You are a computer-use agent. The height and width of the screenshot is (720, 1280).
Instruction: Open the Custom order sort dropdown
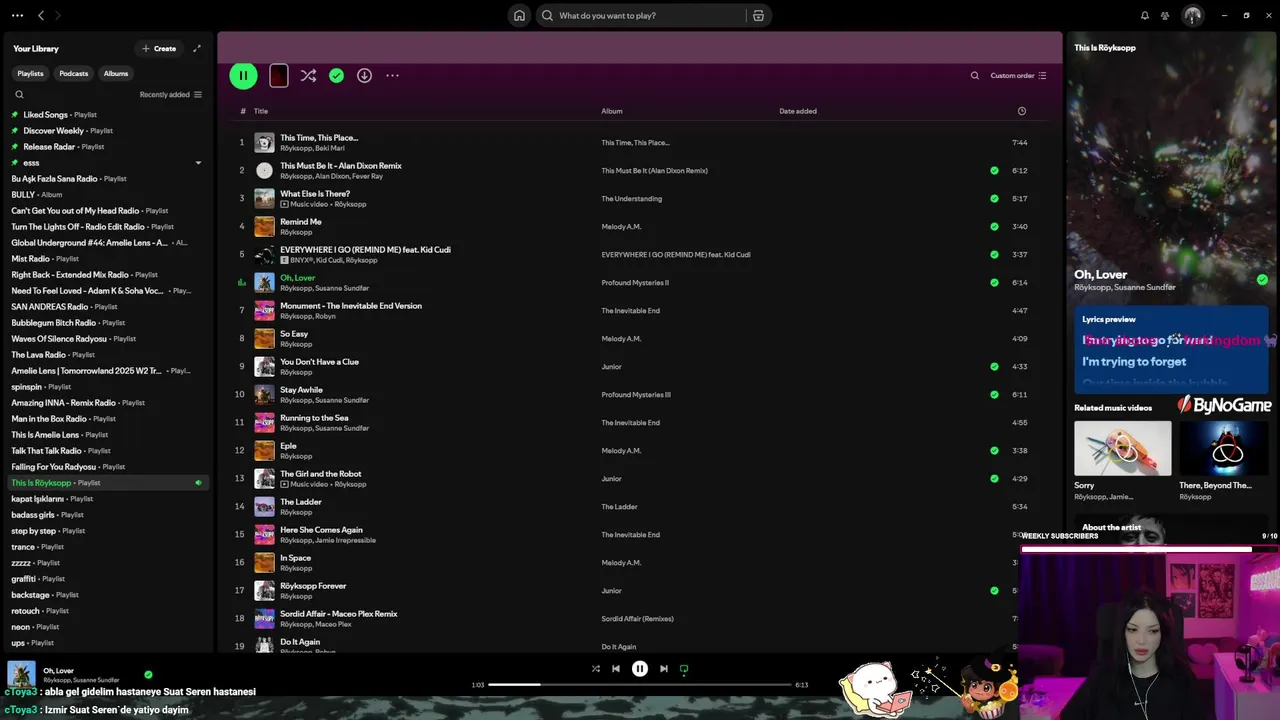pos(1018,75)
